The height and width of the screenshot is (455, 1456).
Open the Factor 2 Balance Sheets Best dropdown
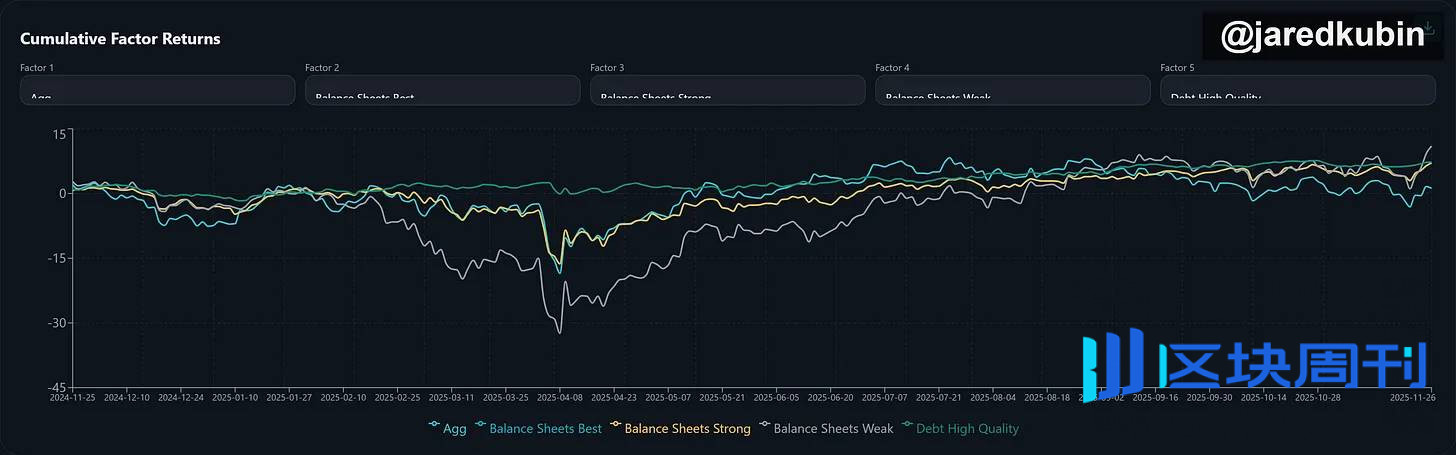[x=442, y=91]
